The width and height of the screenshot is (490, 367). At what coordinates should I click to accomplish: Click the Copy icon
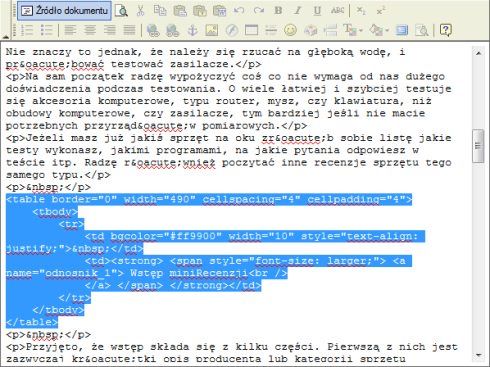coord(160,11)
